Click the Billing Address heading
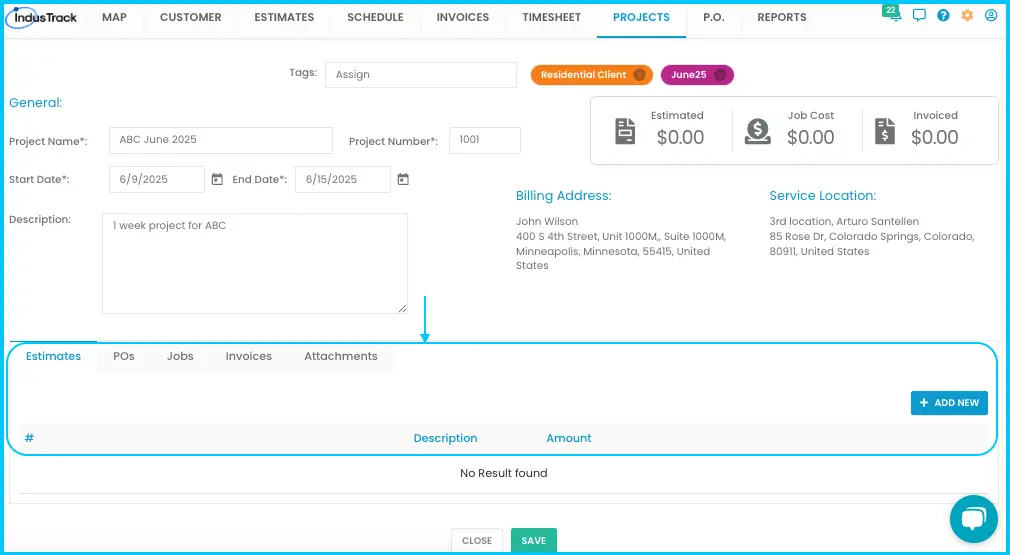Viewport: 1010px width, 555px height. pyautogui.click(x=564, y=196)
